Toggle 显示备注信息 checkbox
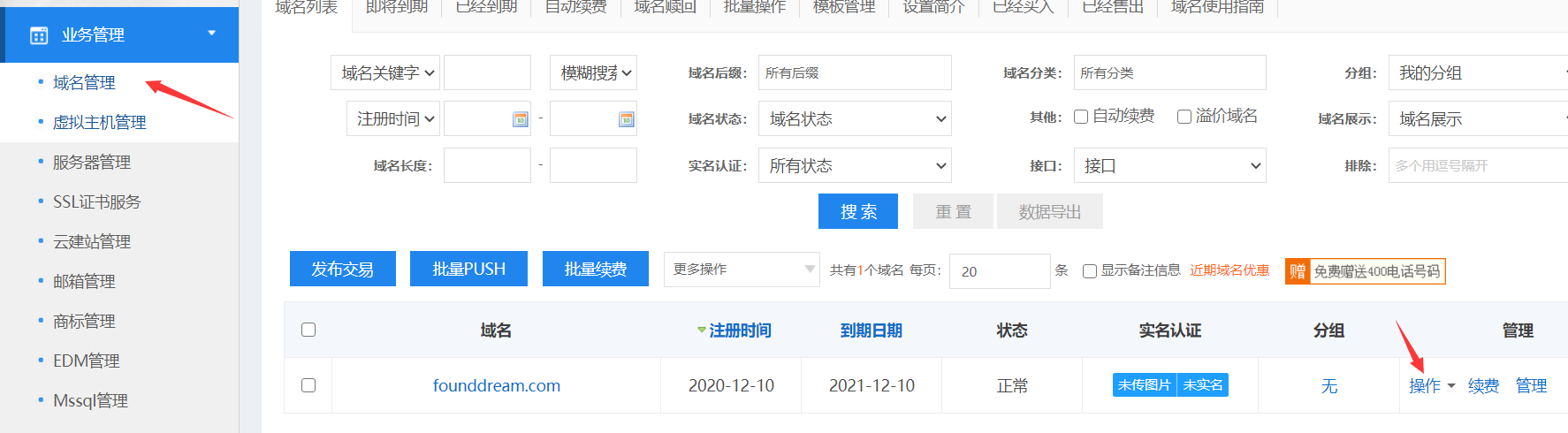 (x=1090, y=271)
